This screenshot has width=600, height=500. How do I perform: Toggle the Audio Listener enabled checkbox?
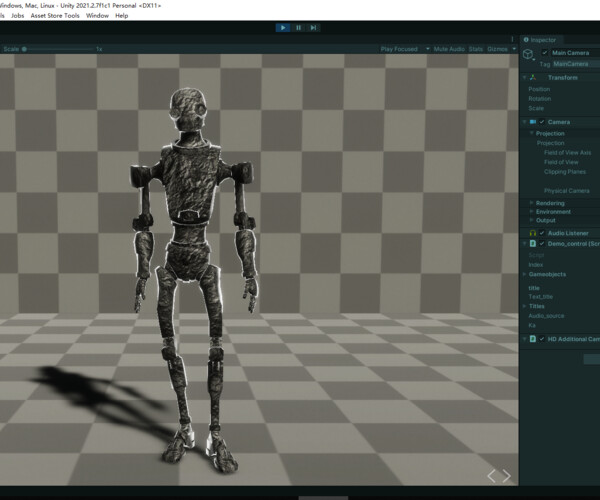(x=542, y=232)
